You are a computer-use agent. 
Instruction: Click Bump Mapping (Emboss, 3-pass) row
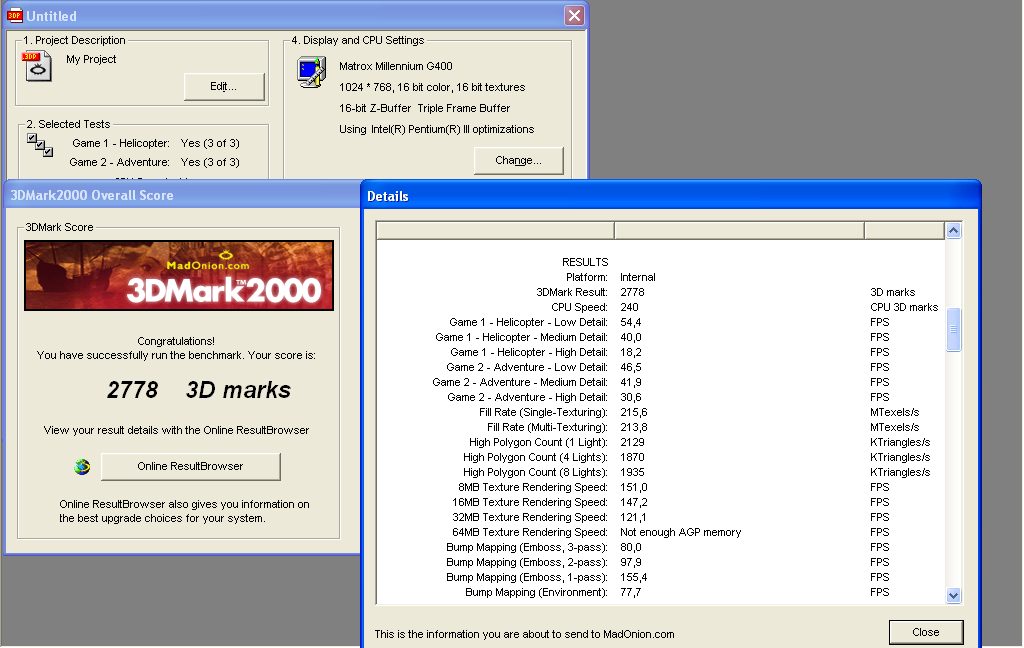tap(661, 547)
